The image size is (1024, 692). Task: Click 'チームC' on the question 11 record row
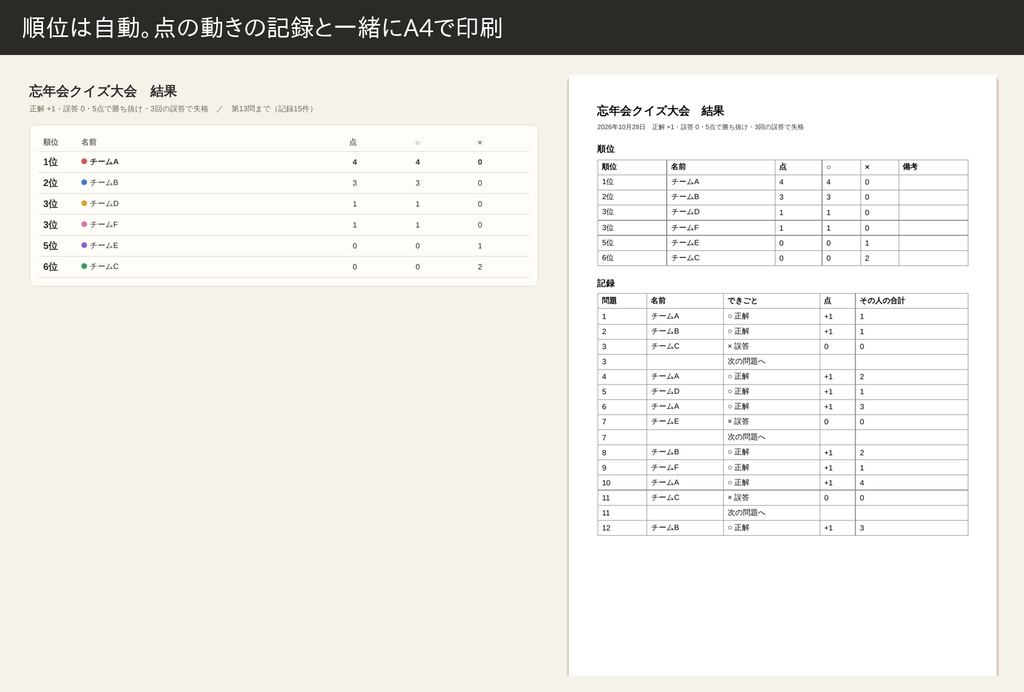click(x=665, y=497)
